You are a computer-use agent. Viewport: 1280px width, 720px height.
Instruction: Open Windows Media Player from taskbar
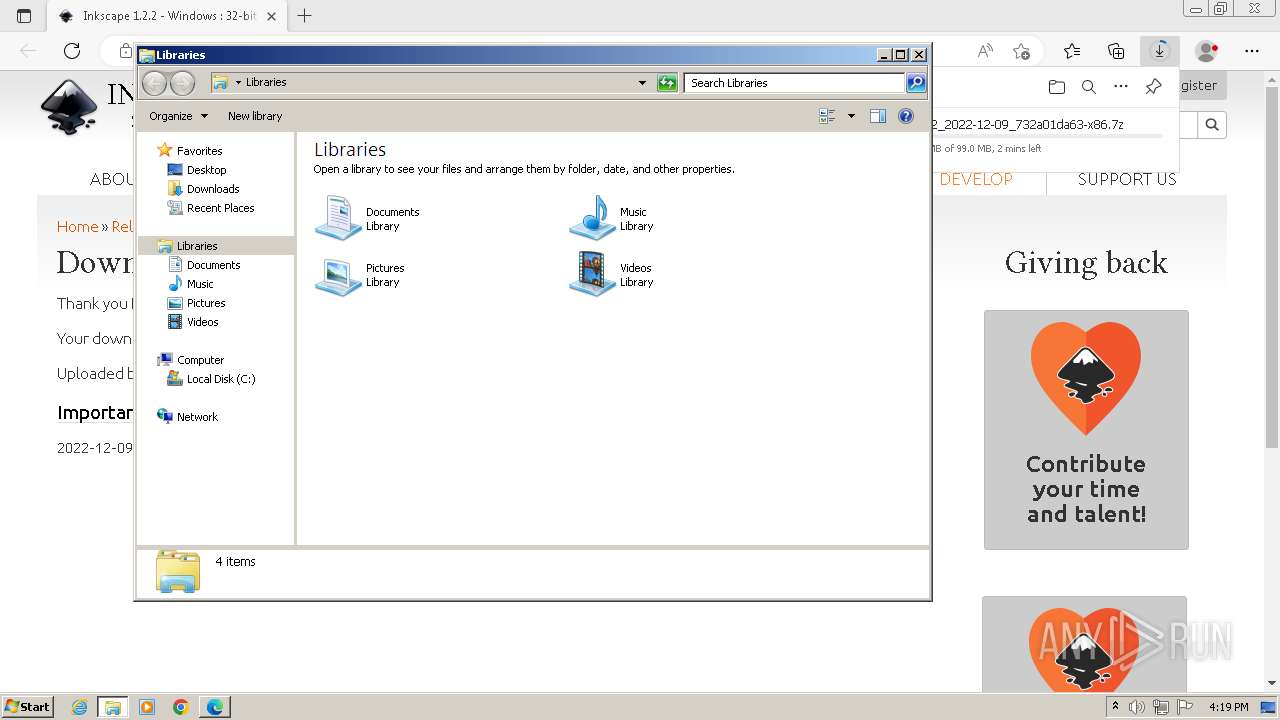tap(147, 707)
